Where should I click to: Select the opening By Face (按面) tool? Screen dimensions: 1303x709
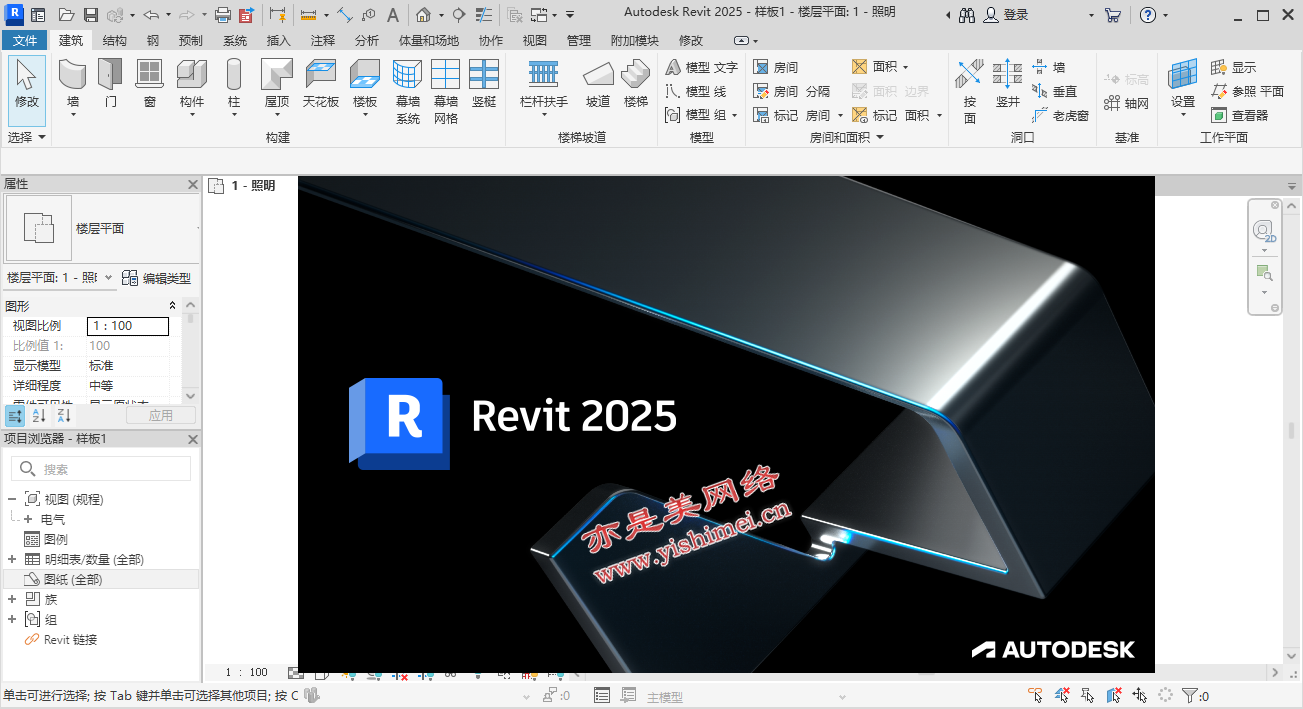pyautogui.click(x=969, y=91)
